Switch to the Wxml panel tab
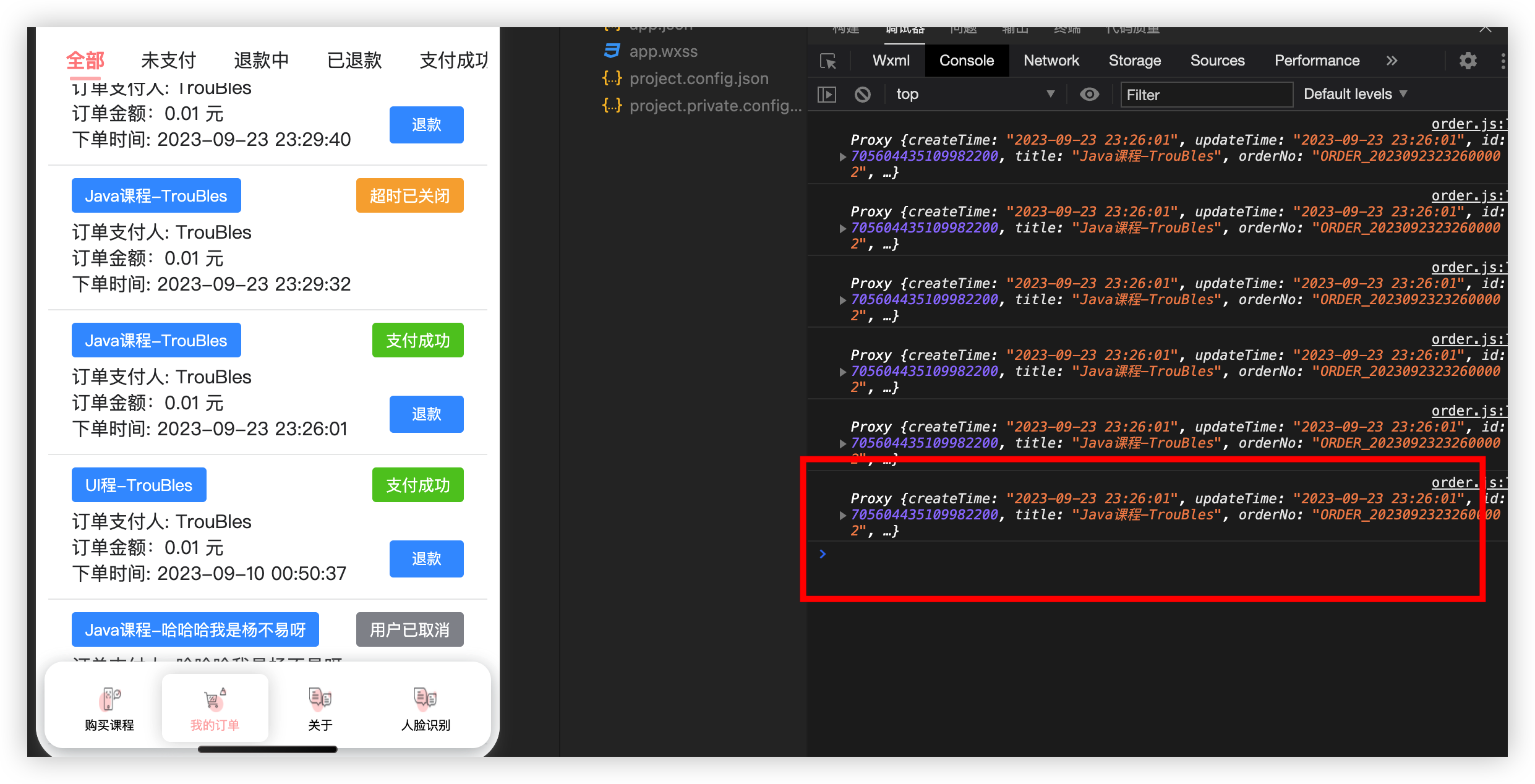 click(x=891, y=61)
